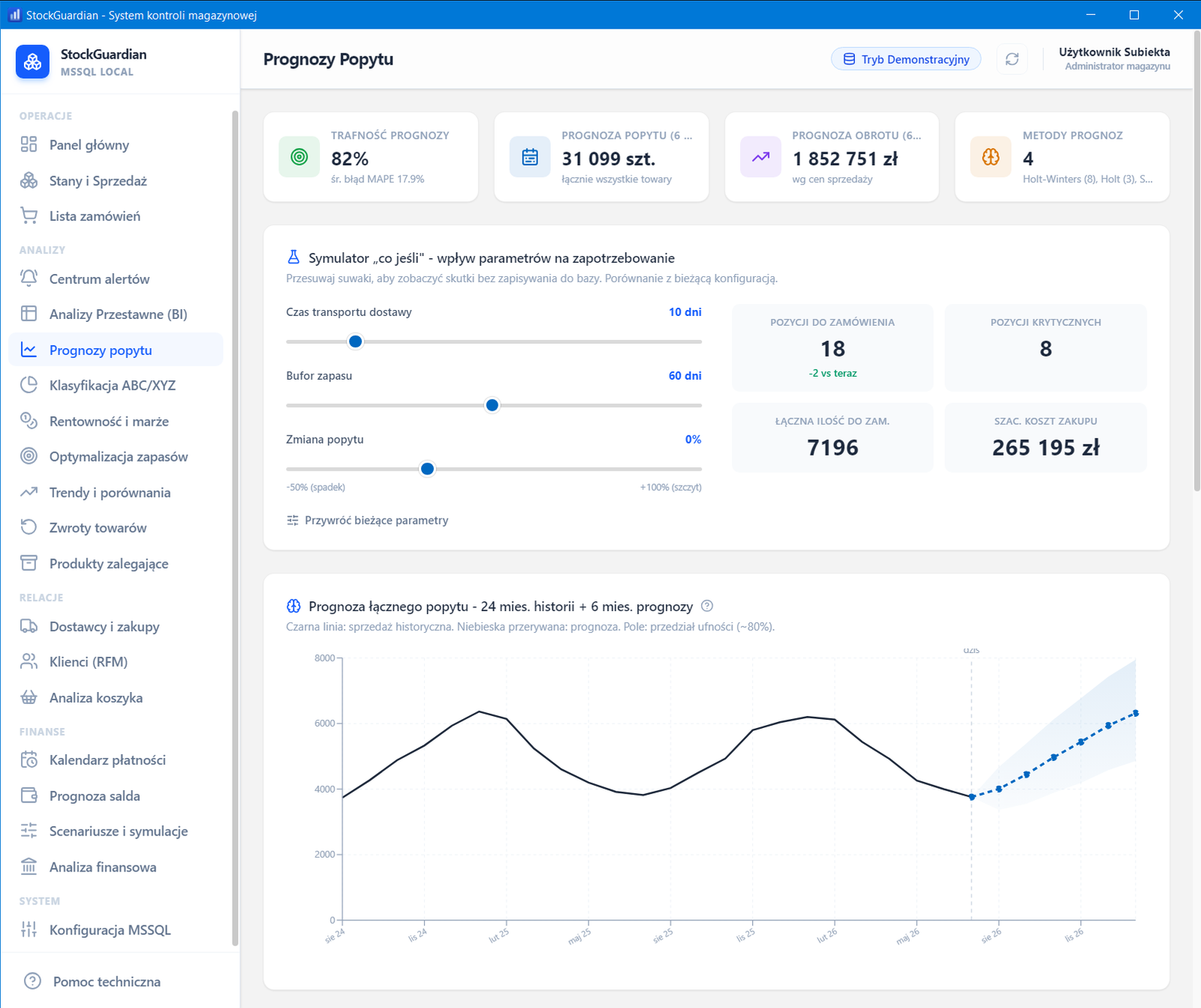
Task: Click the Produkty zalegające archive icon
Action: [x=29, y=563]
